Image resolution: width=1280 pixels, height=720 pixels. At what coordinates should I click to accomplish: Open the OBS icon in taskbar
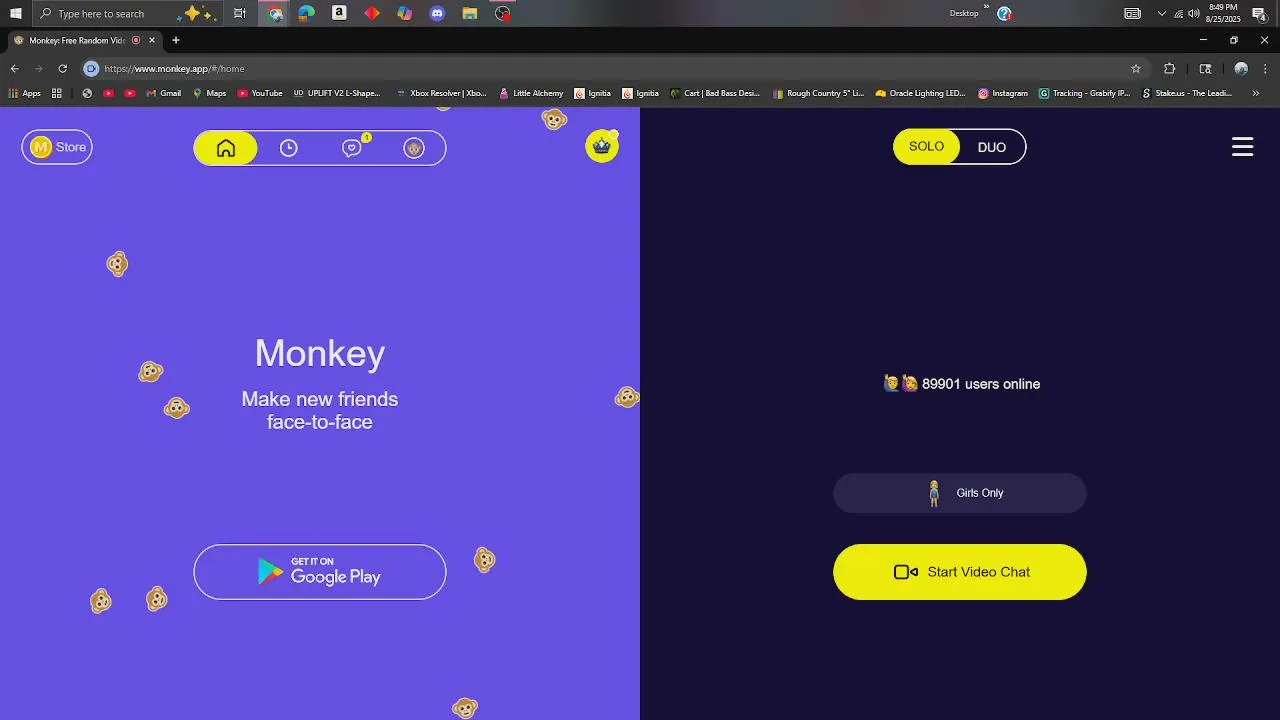point(503,13)
